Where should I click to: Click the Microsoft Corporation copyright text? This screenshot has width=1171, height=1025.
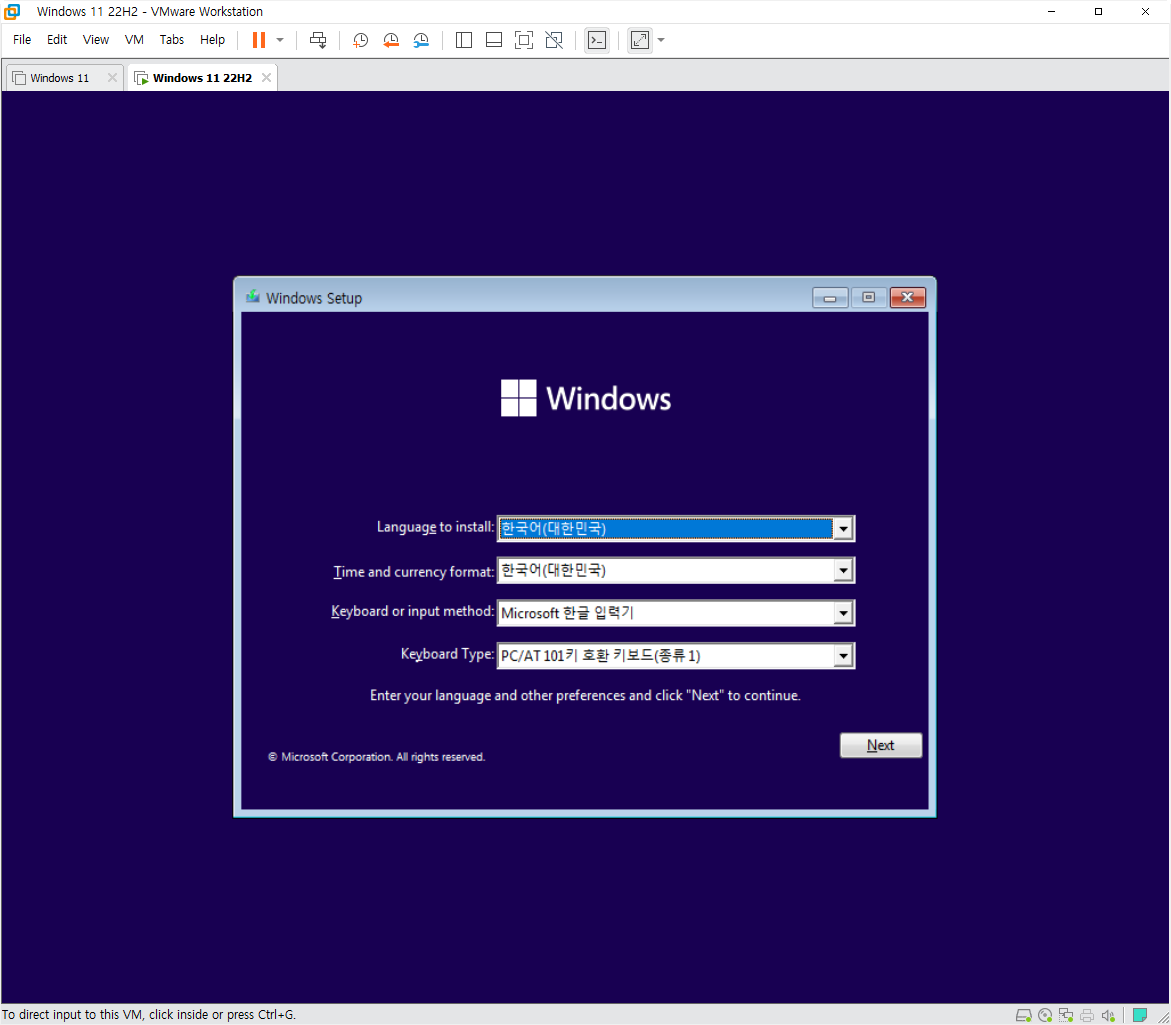(x=376, y=757)
